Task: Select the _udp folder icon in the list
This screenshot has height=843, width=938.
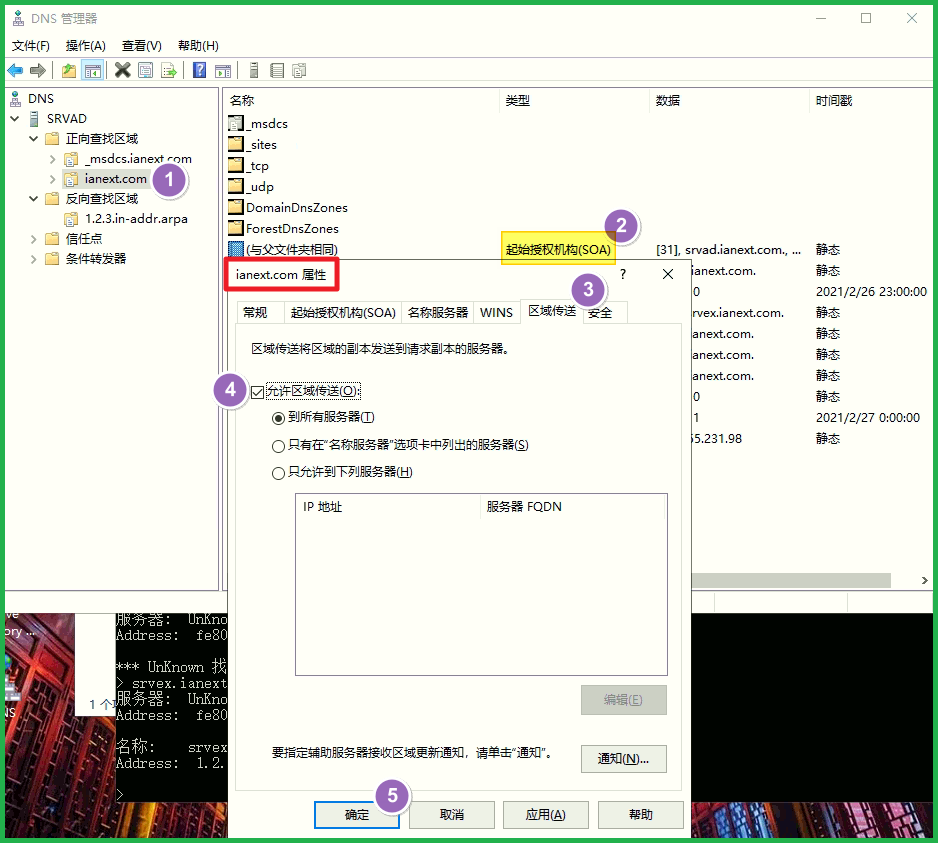Action: pyautogui.click(x=236, y=187)
